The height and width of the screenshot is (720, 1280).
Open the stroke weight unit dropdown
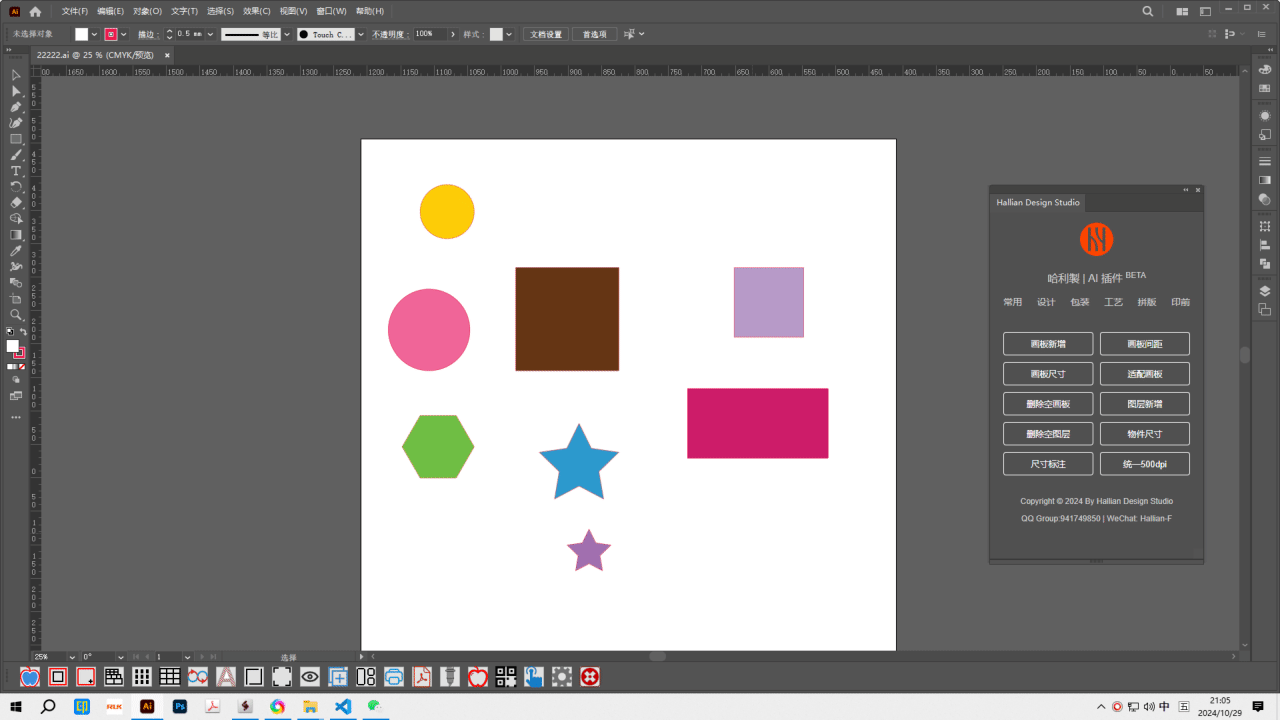coord(211,34)
